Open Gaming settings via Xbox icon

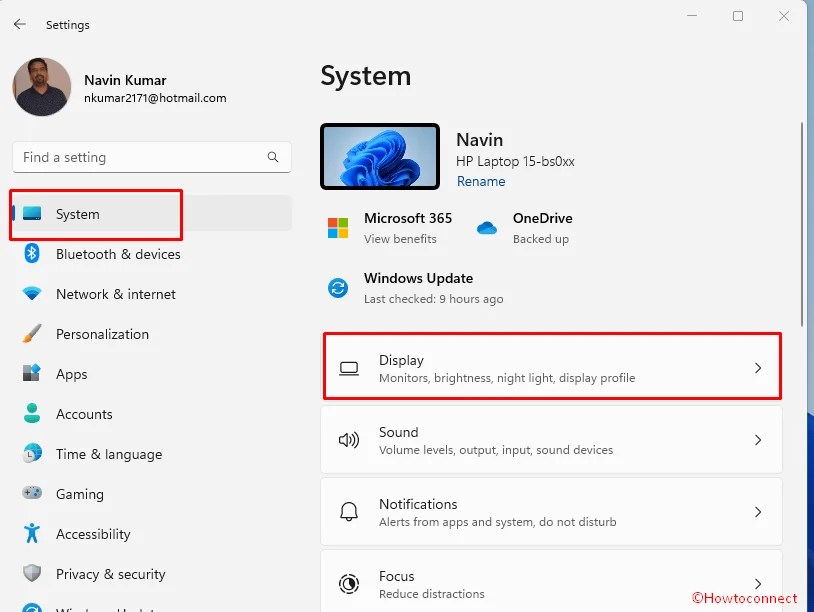(x=33, y=494)
